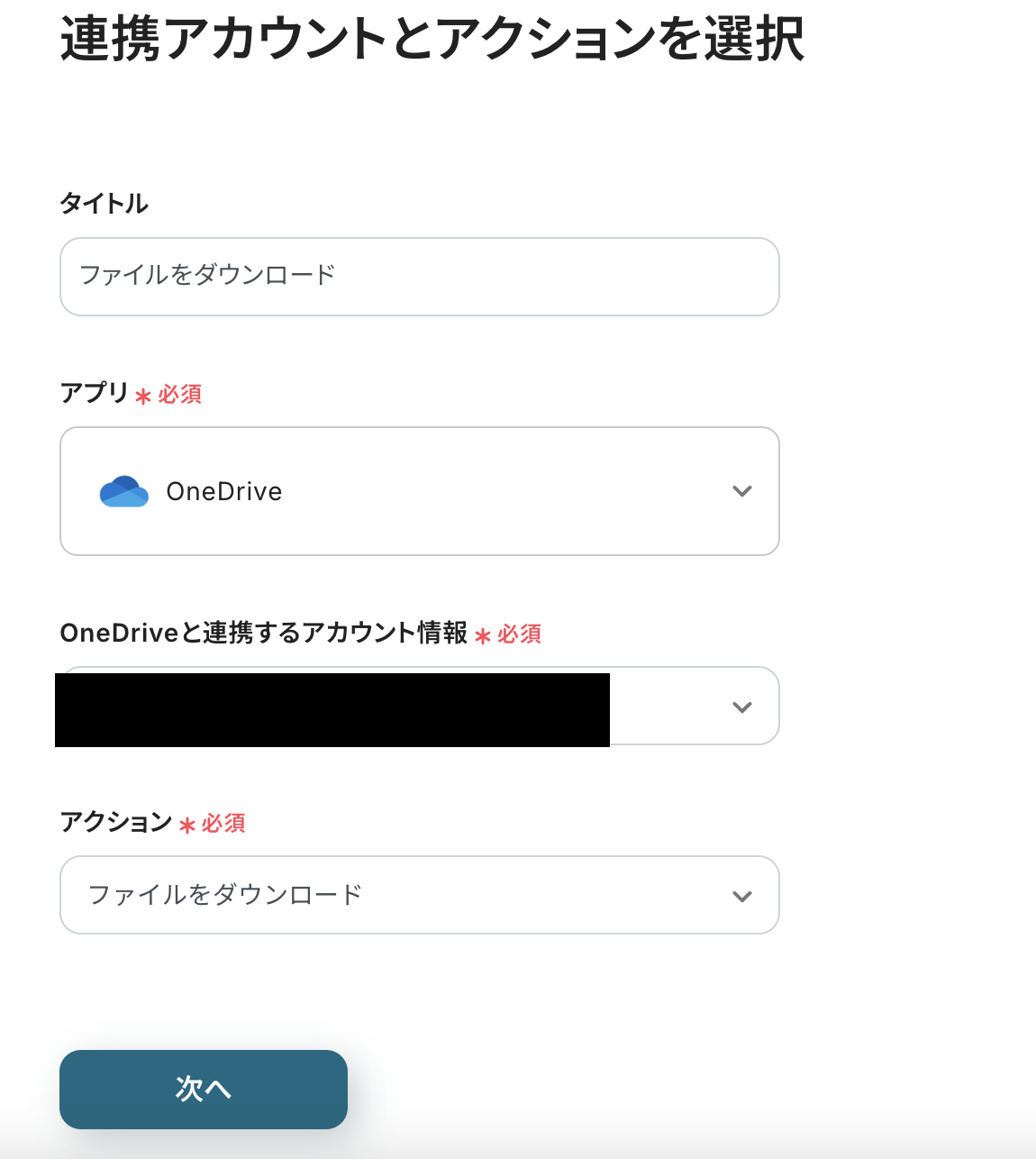This screenshot has height=1159, width=1036.
Task: Click the blacked-out account selection field
Action: [332, 710]
